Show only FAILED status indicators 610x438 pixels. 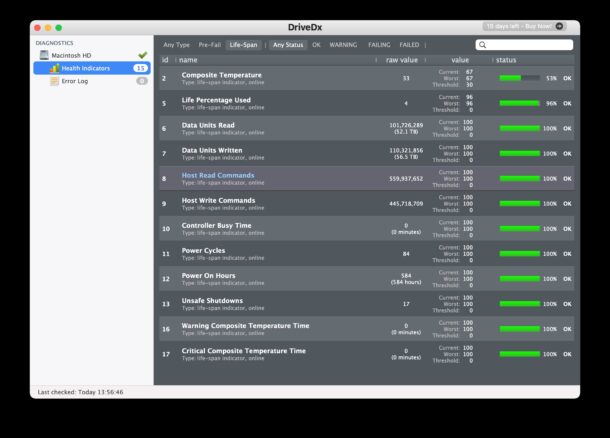[x=409, y=45]
